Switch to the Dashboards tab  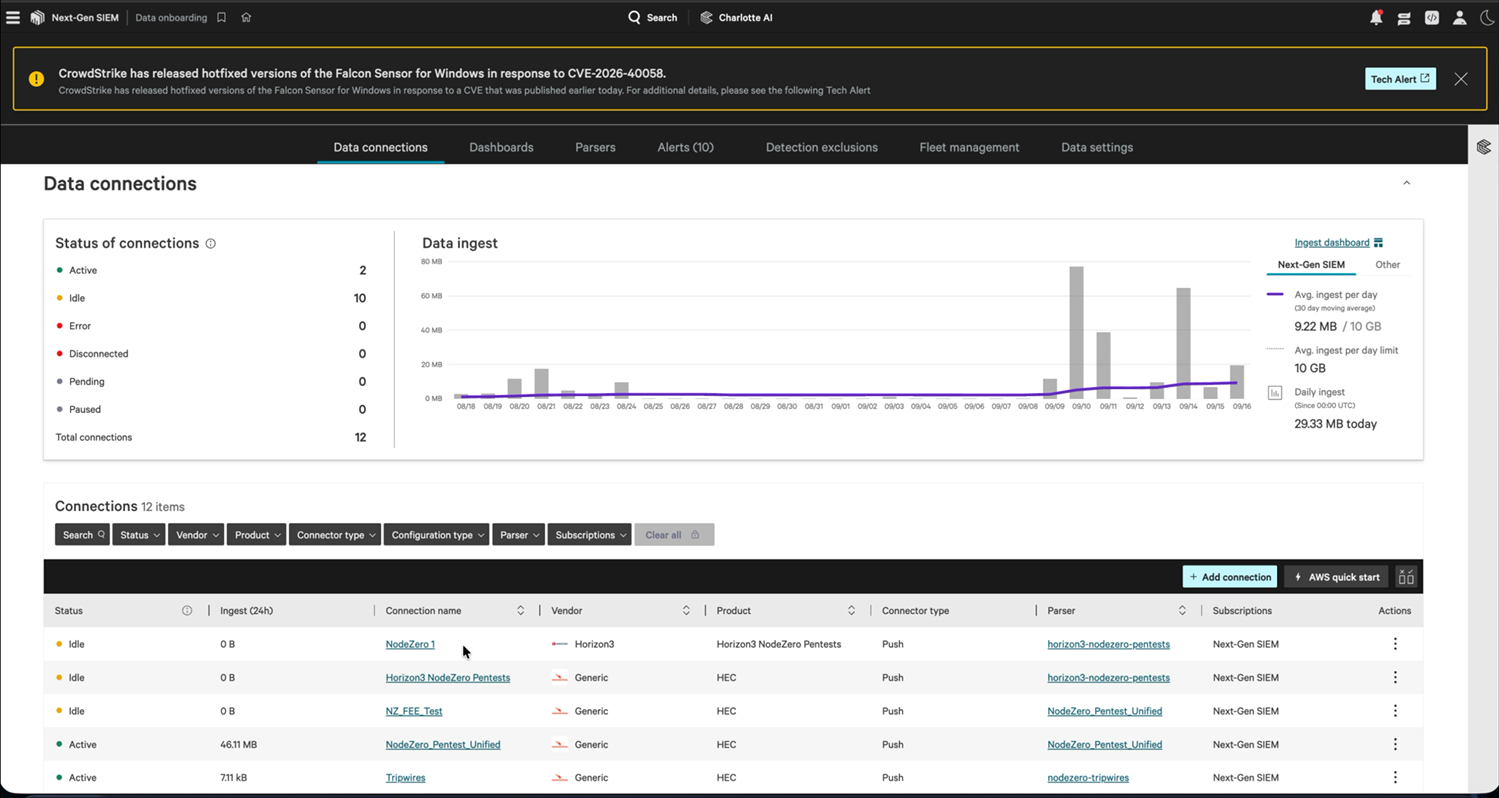click(501, 147)
